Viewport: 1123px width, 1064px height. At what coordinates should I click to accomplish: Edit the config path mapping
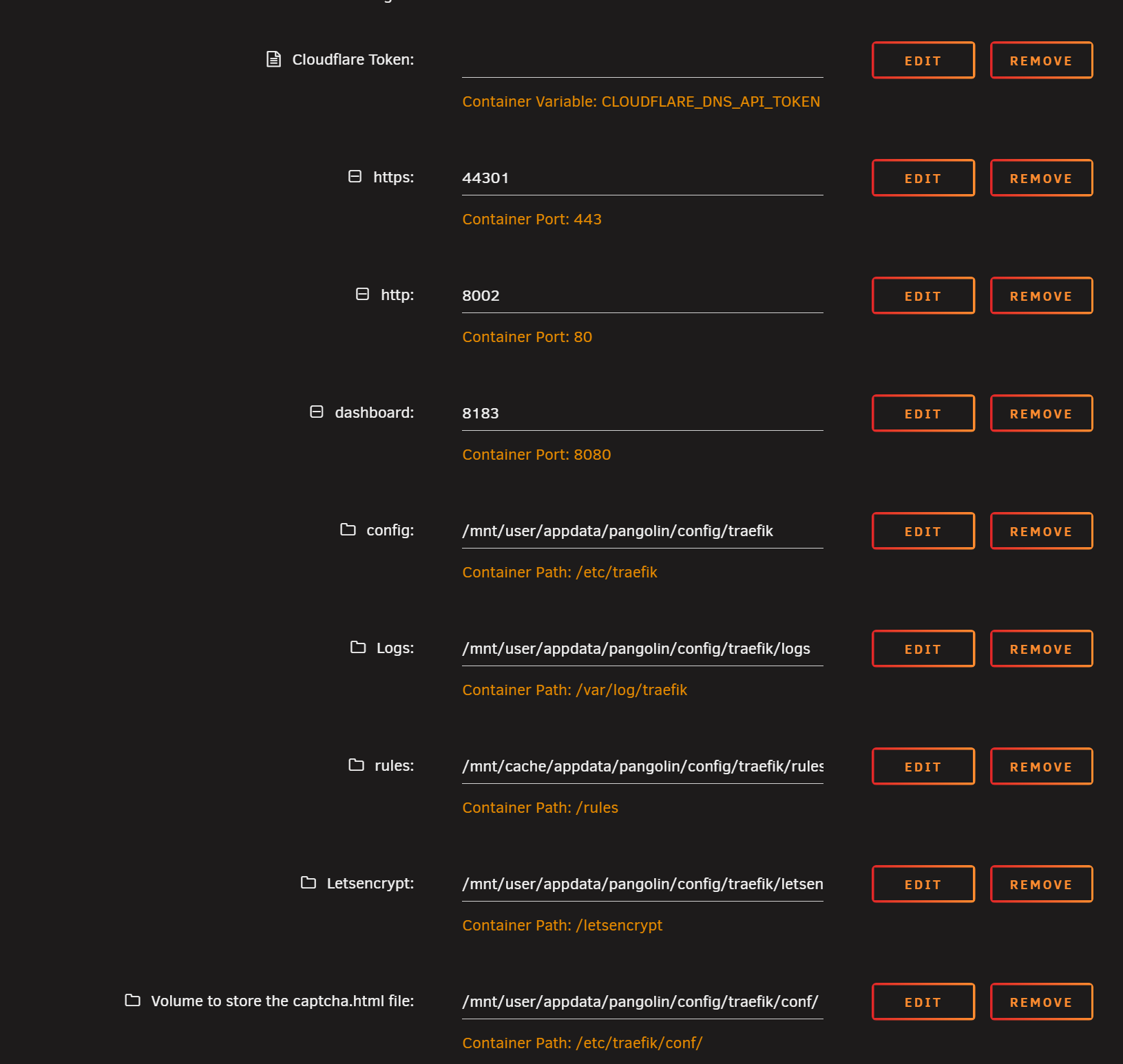tap(923, 531)
